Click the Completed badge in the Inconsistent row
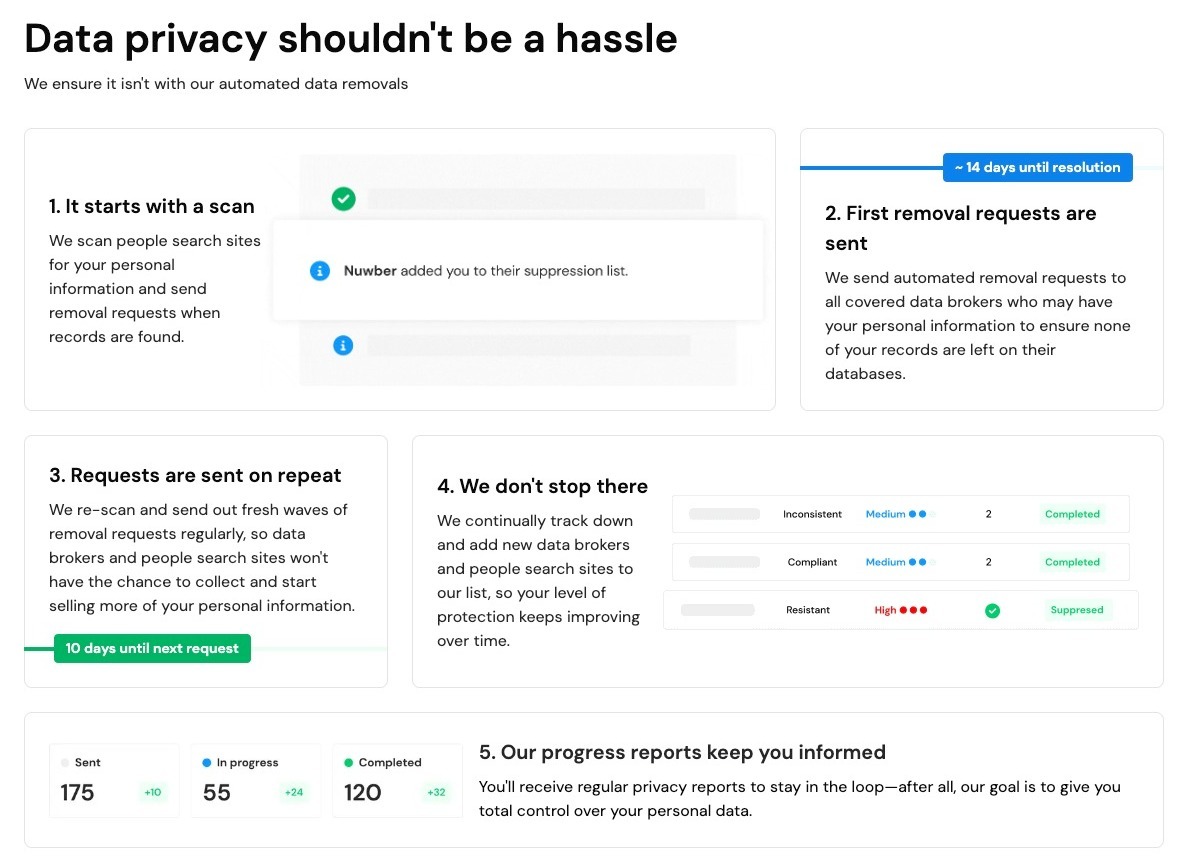The image size is (1184, 868). pyautogui.click(x=1072, y=514)
